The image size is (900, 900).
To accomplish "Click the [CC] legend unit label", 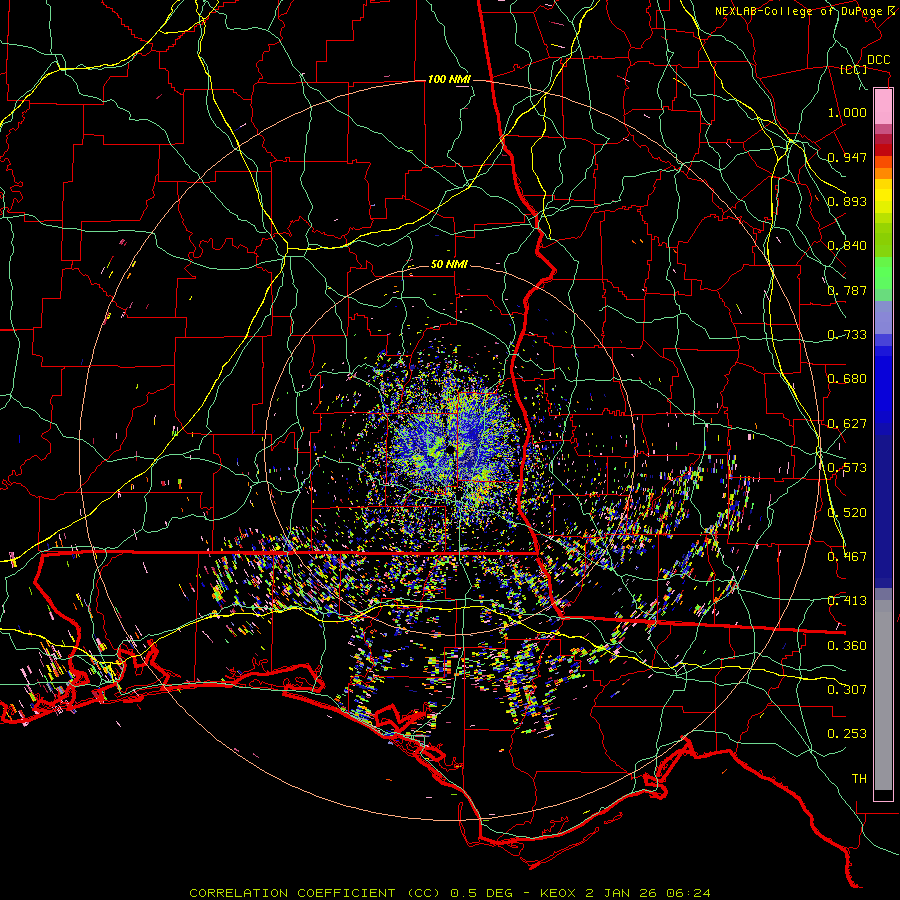I will 854,69.
